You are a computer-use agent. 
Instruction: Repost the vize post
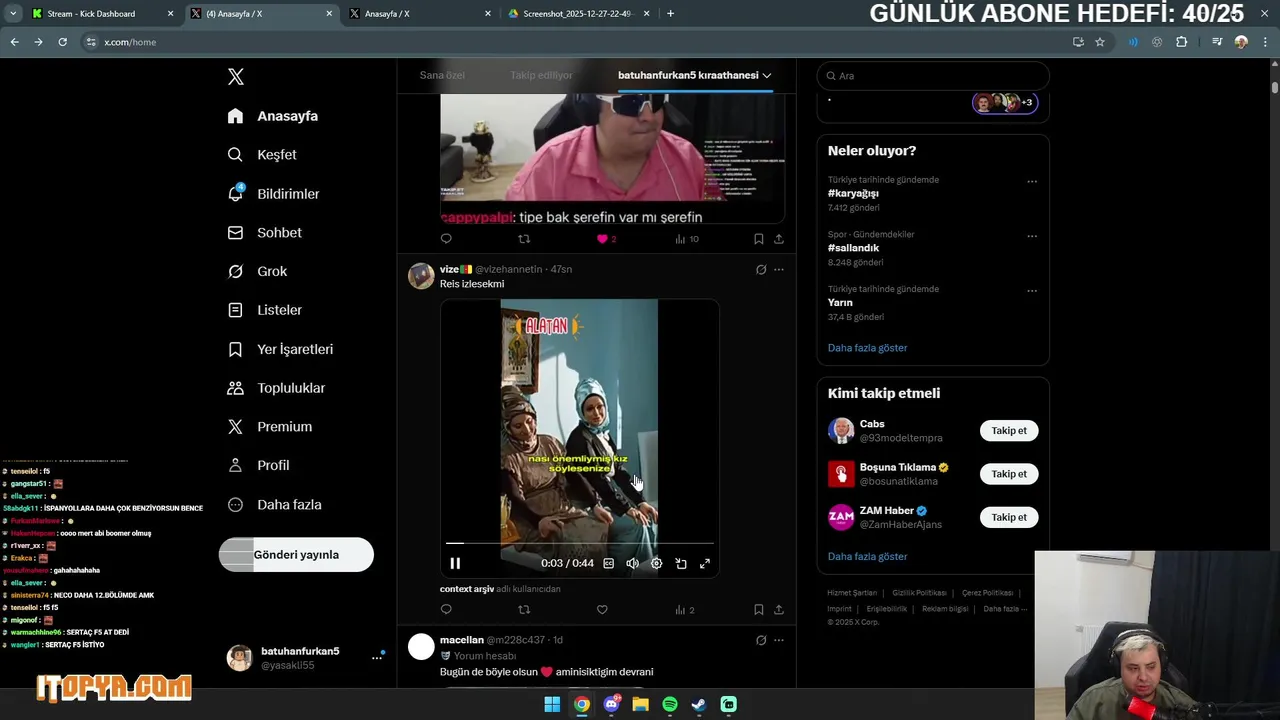coord(524,610)
